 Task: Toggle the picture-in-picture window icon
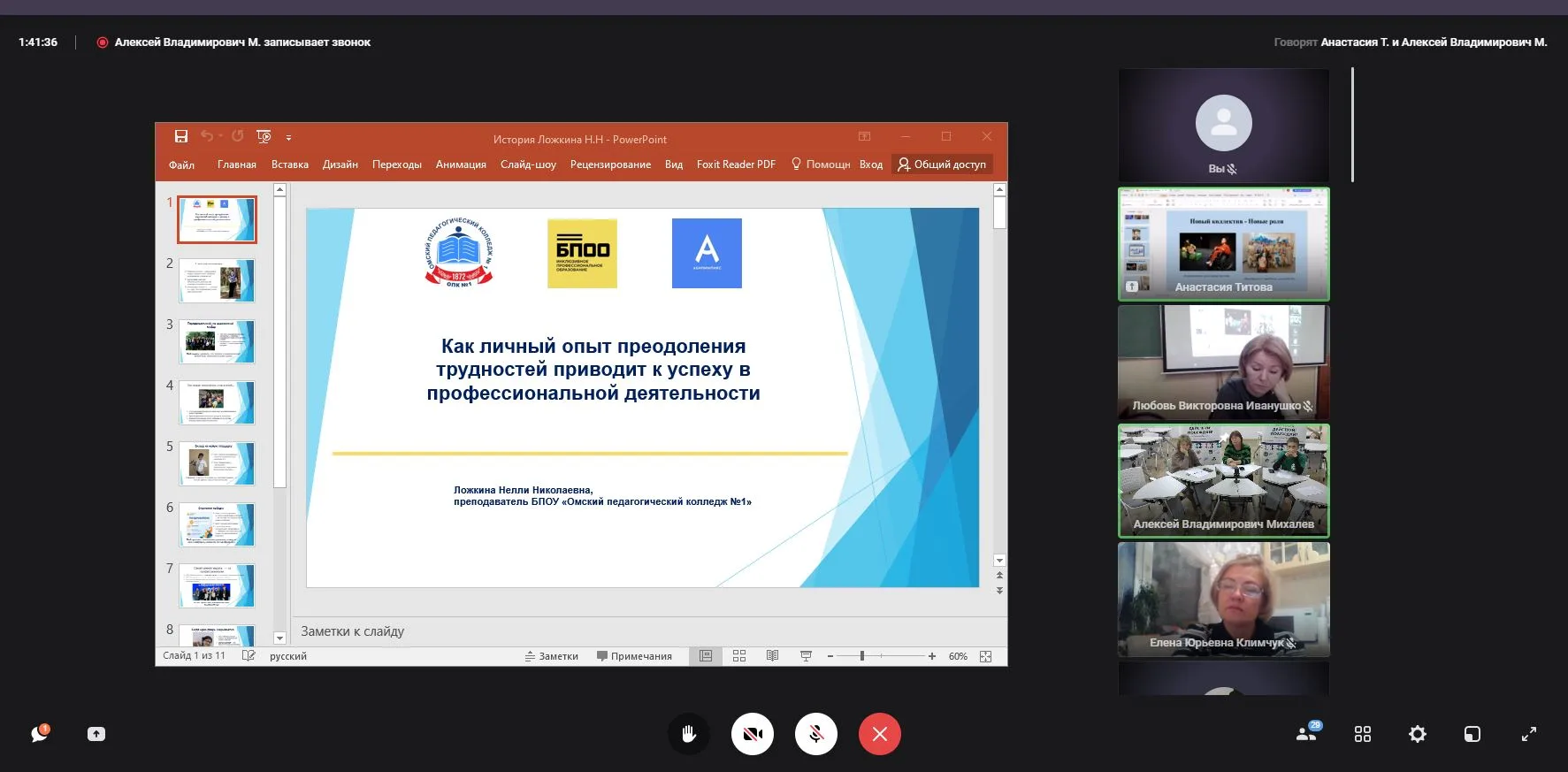click(x=1472, y=734)
